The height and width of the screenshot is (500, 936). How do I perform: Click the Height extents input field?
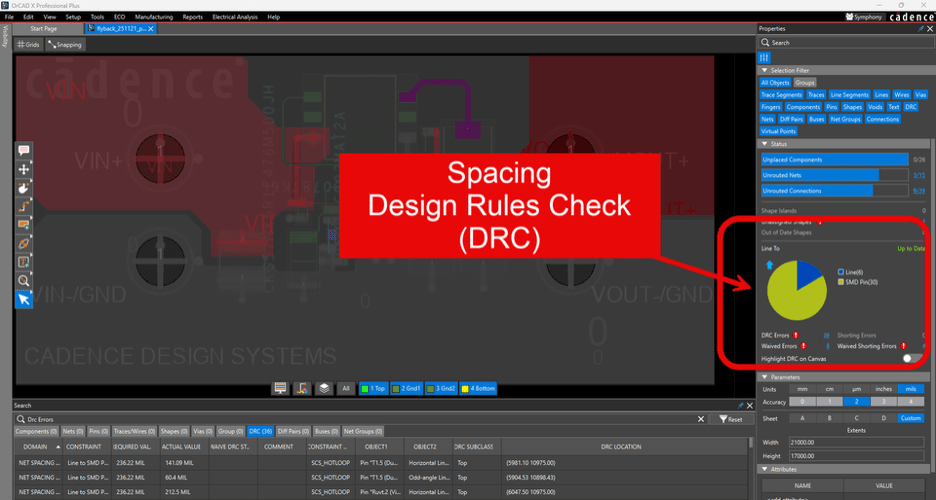tap(856, 456)
